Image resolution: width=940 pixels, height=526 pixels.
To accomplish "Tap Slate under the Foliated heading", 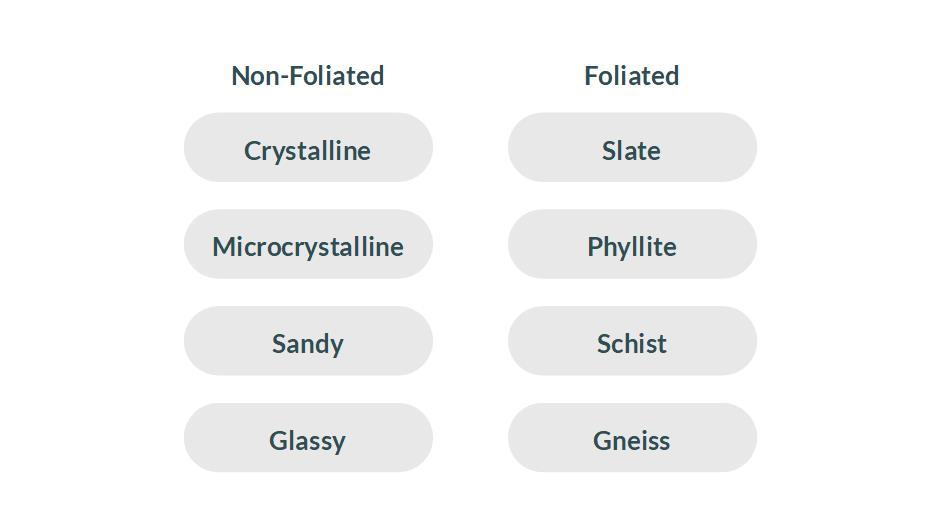I will pos(632,148).
